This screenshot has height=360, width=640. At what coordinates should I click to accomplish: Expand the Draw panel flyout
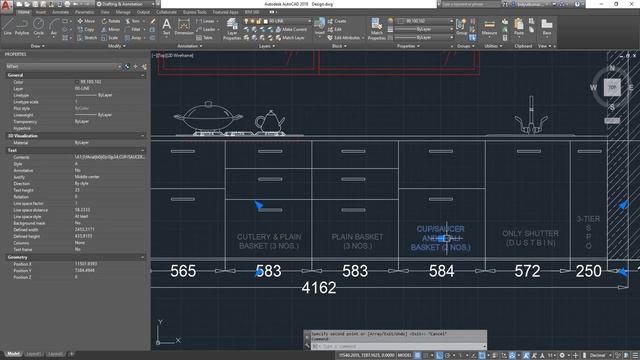tap(38, 46)
